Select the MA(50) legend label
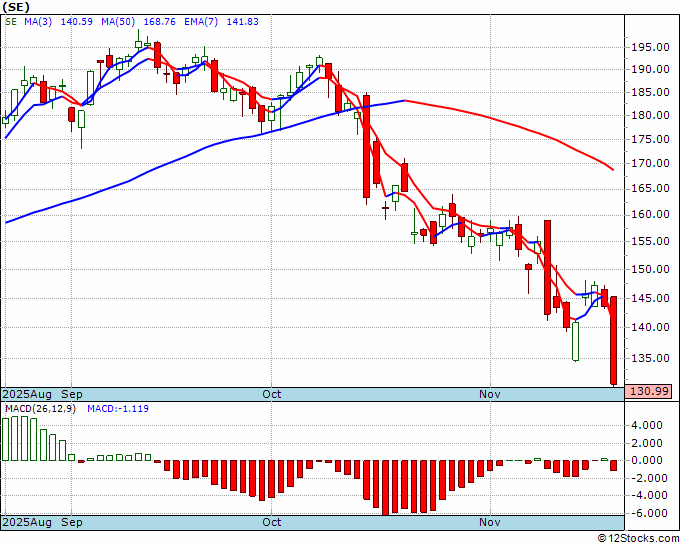 click(118, 22)
